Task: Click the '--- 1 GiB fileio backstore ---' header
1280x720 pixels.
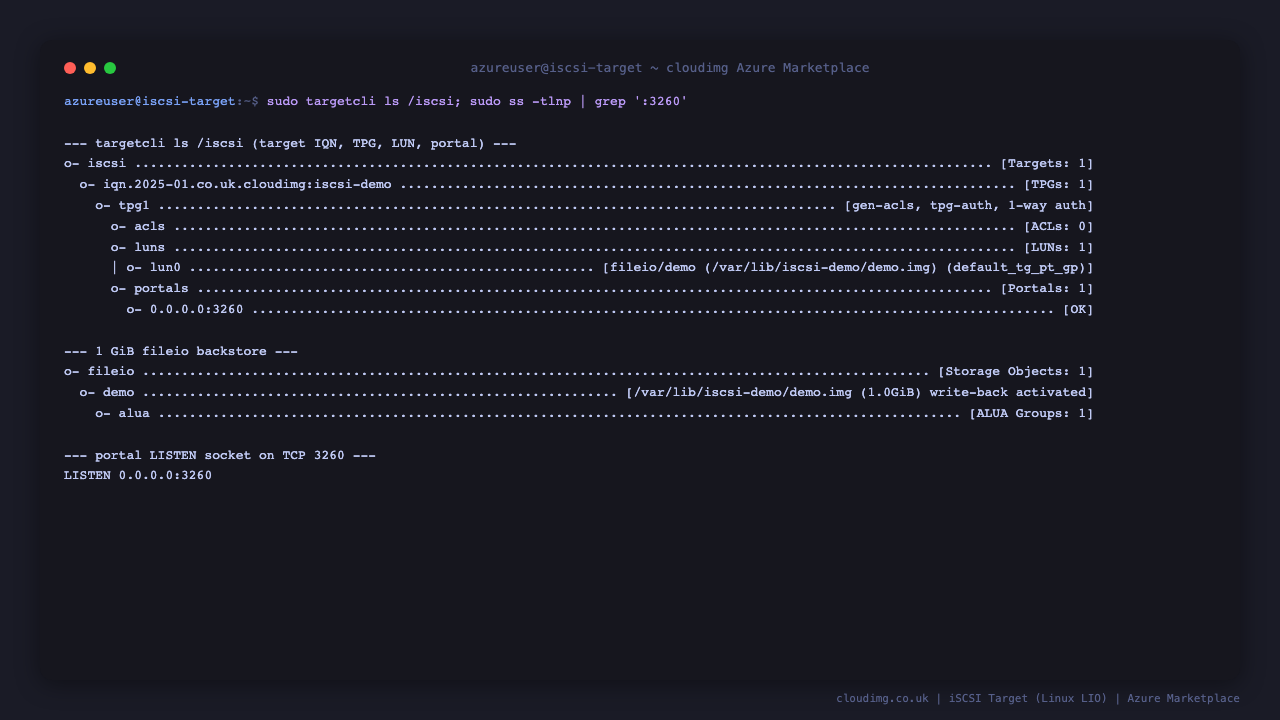Action: tap(181, 351)
